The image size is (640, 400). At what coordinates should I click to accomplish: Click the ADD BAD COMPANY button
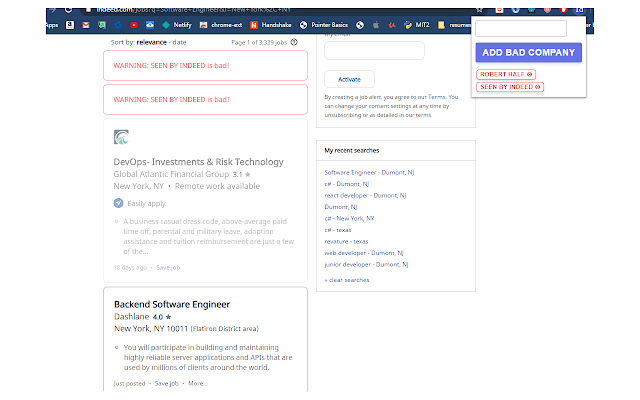529,53
